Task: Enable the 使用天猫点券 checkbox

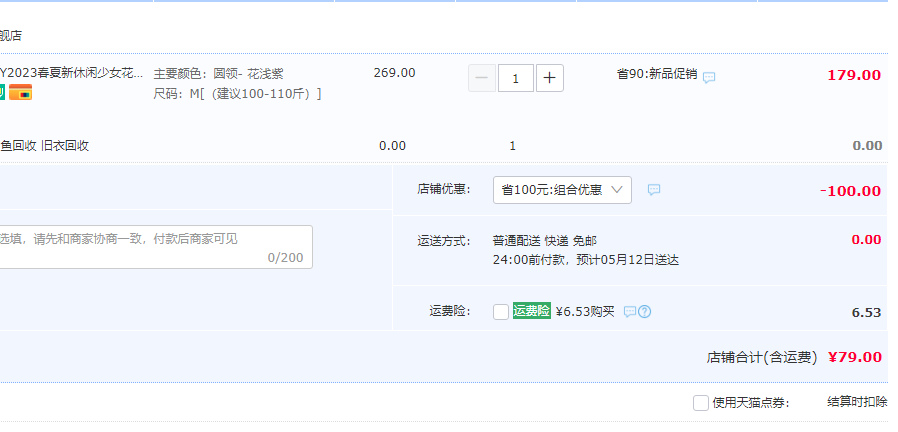Action: click(x=701, y=403)
